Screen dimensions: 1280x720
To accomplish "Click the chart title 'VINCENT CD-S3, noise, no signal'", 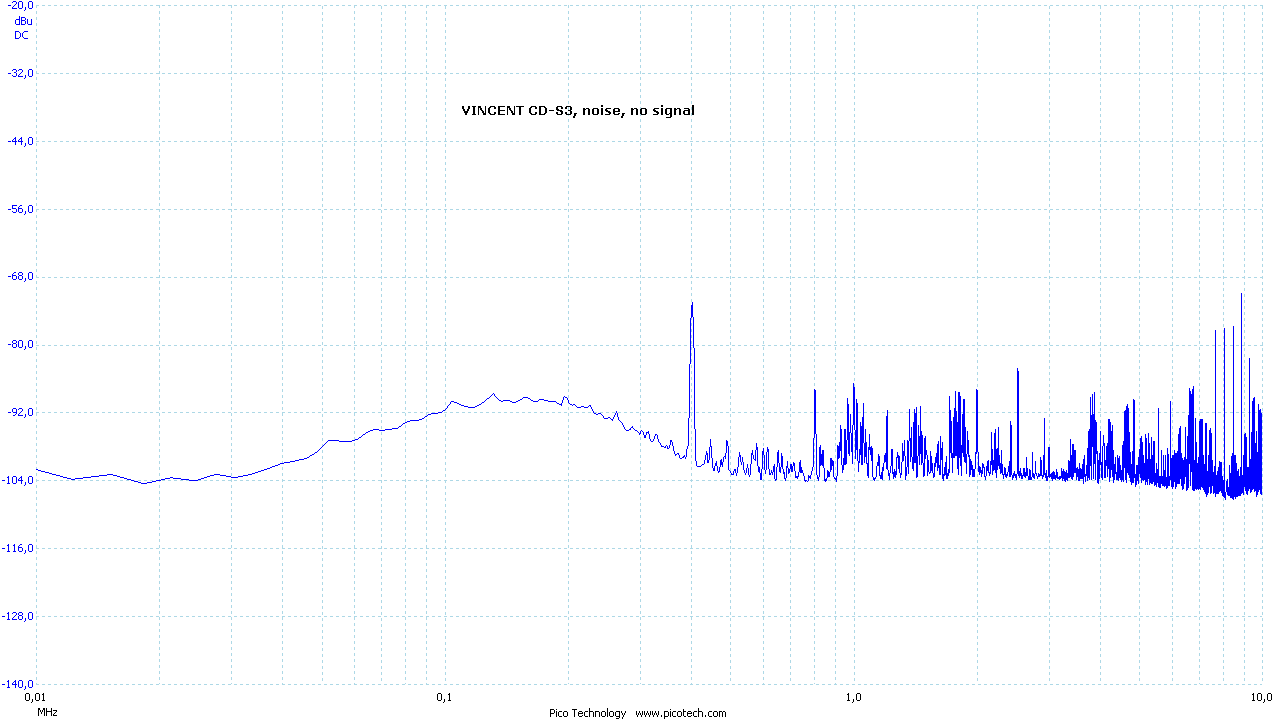I will pos(578,111).
